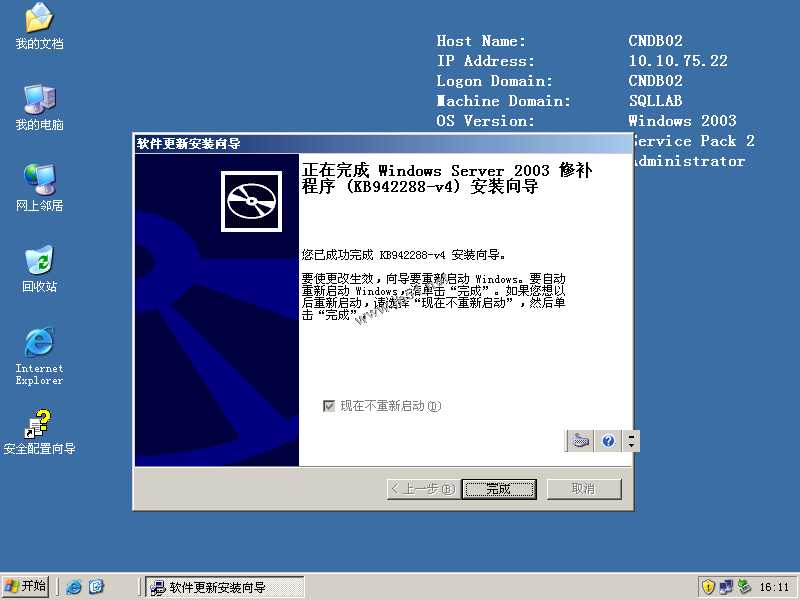Check the 现在不重新启动 (don't restart now) checkbox
The height and width of the screenshot is (600, 800).
point(329,405)
